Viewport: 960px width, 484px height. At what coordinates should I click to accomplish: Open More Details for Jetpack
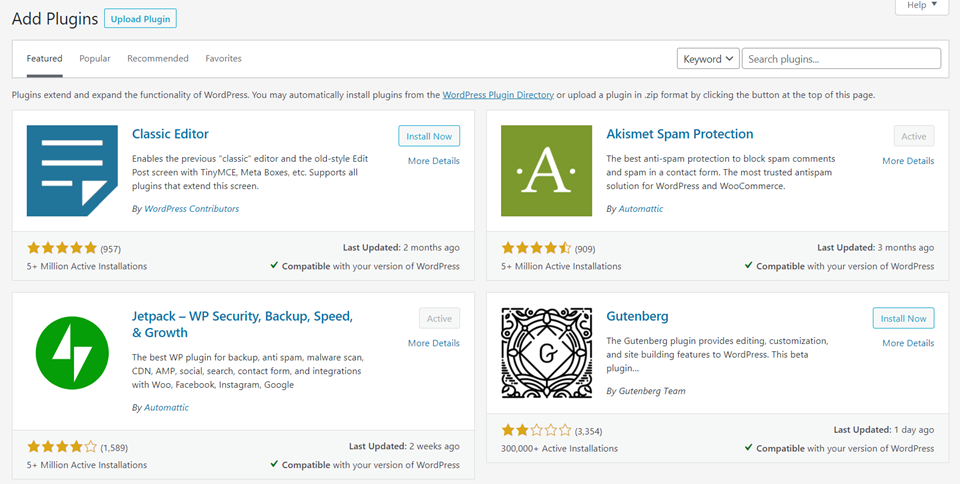434,343
